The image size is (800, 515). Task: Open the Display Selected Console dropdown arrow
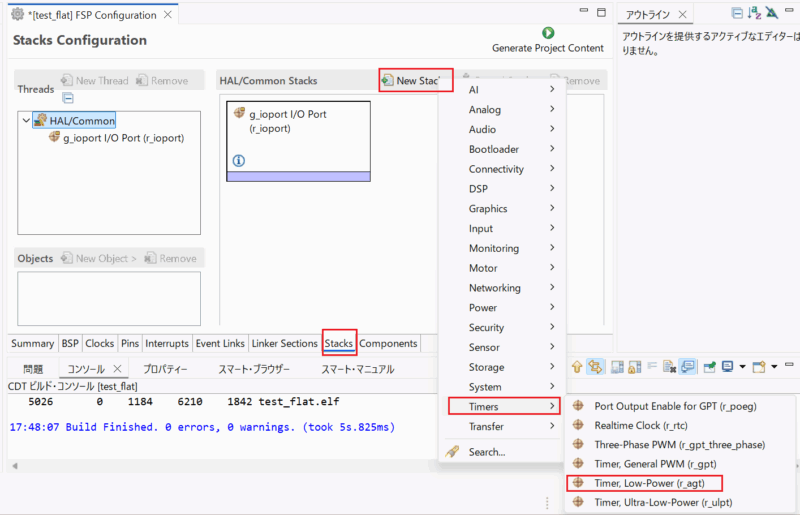click(x=742, y=367)
